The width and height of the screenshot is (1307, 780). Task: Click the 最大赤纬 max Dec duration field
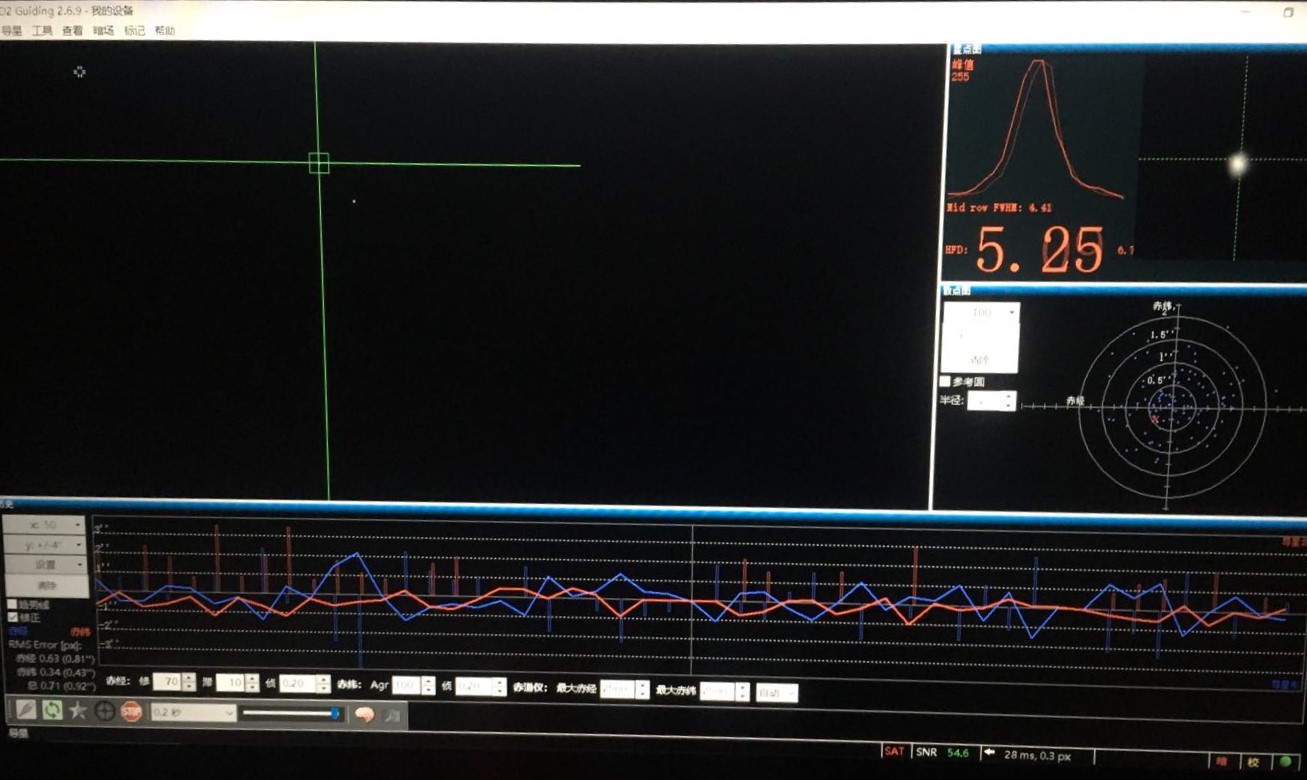point(717,691)
